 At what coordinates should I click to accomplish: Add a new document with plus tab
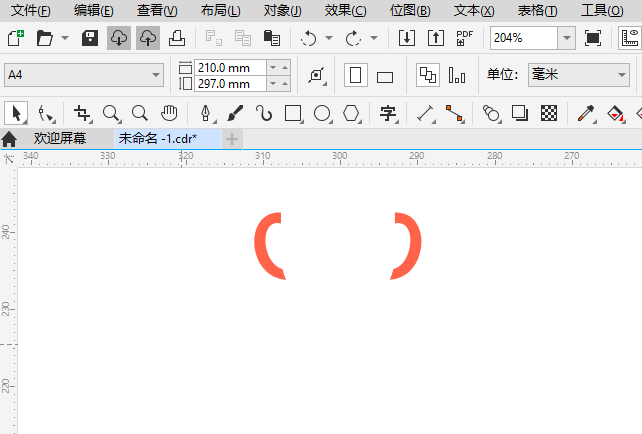[x=232, y=139]
